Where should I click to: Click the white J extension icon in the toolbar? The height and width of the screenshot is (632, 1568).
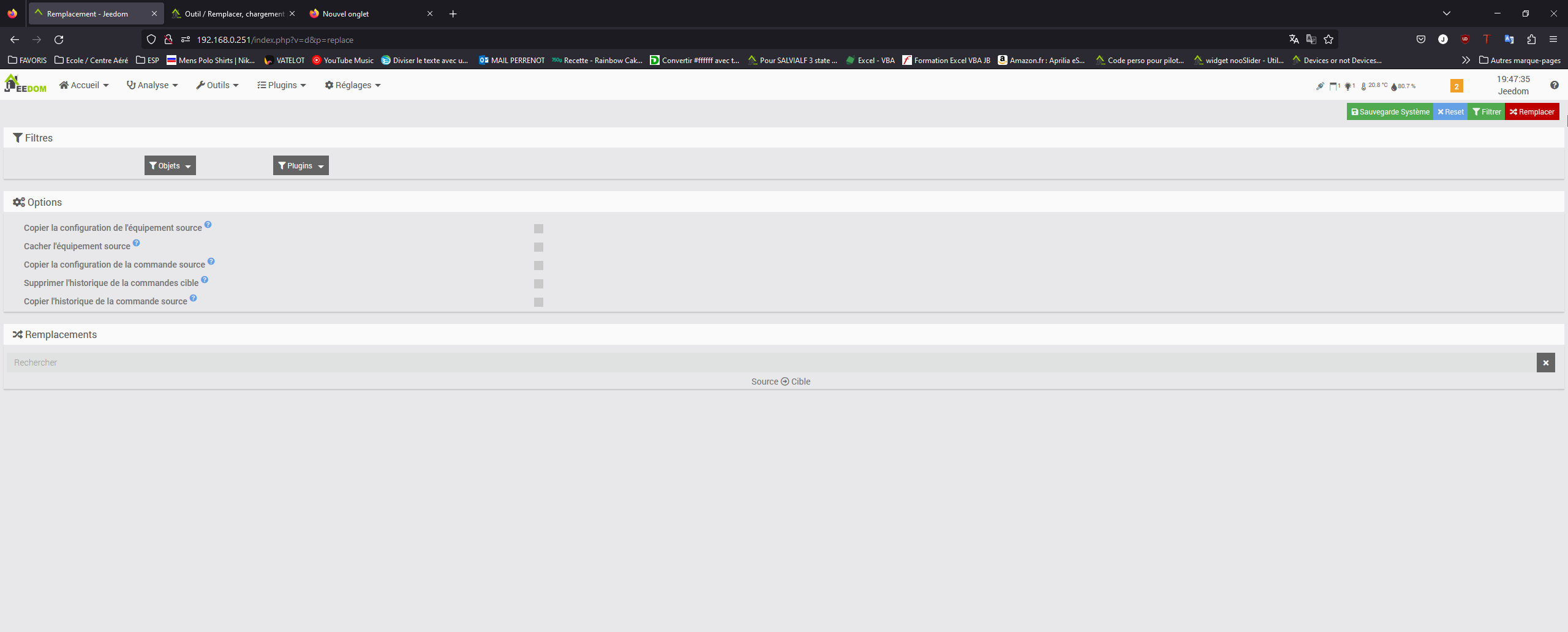1443,40
